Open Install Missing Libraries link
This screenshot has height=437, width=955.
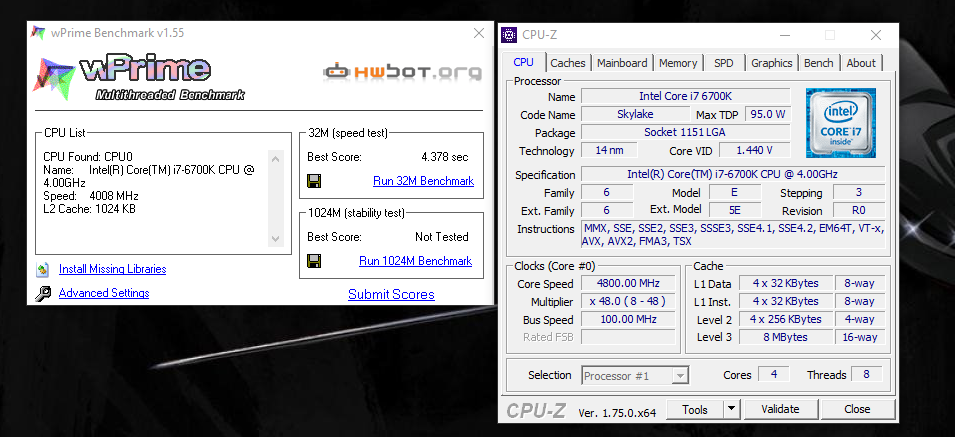(113, 269)
